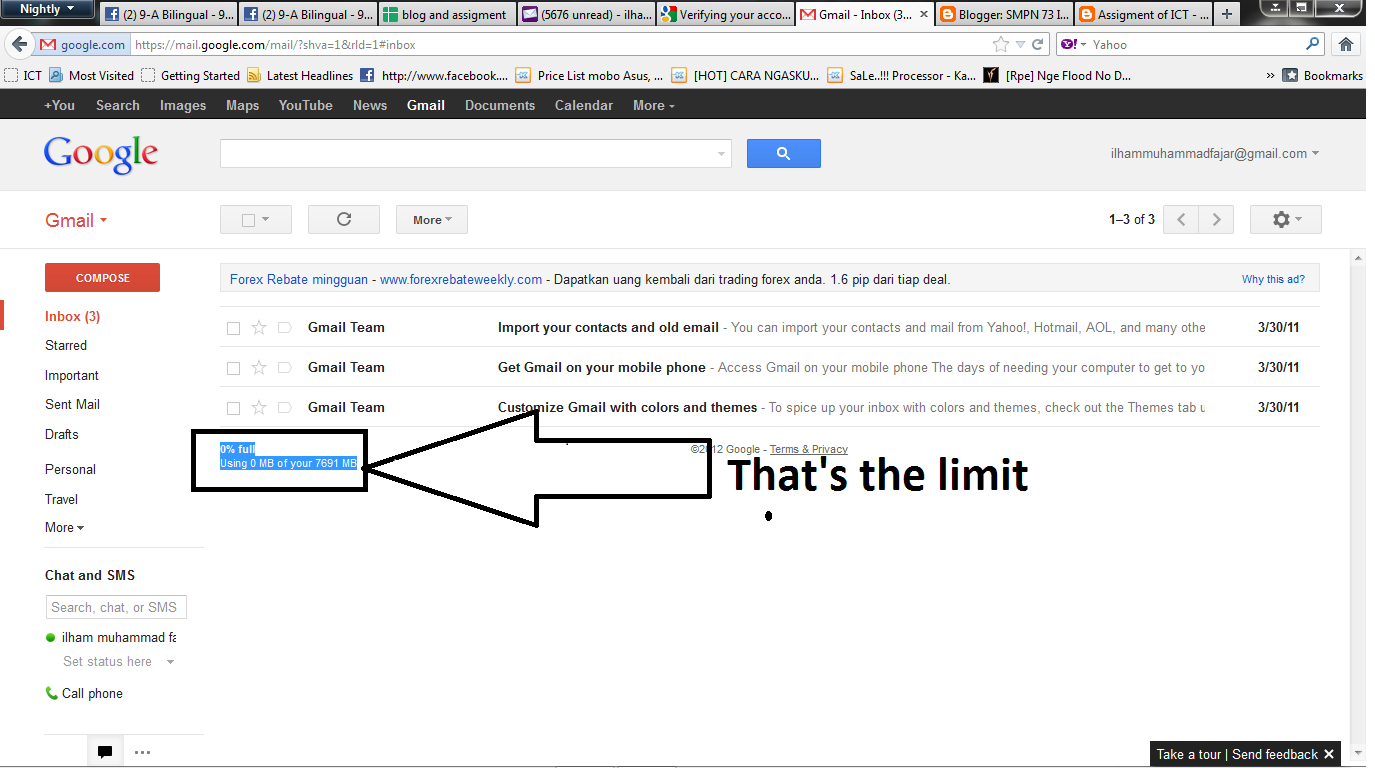
Task: Click the browser back arrow button
Action: click(x=19, y=45)
